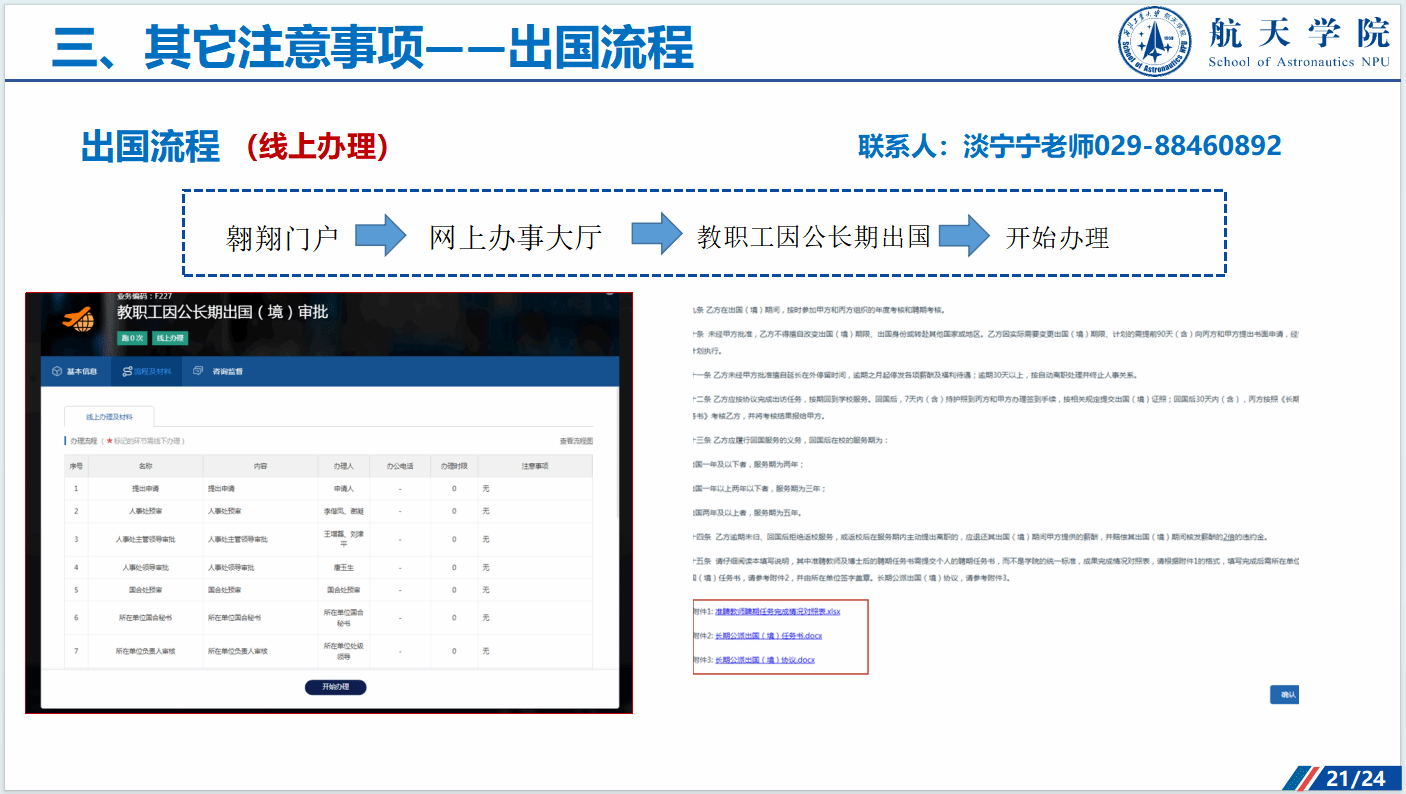The height and width of the screenshot is (794, 1406).
Task: Click the flow icon beside 流程及材料
Action: pyautogui.click(x=127, y=371)
